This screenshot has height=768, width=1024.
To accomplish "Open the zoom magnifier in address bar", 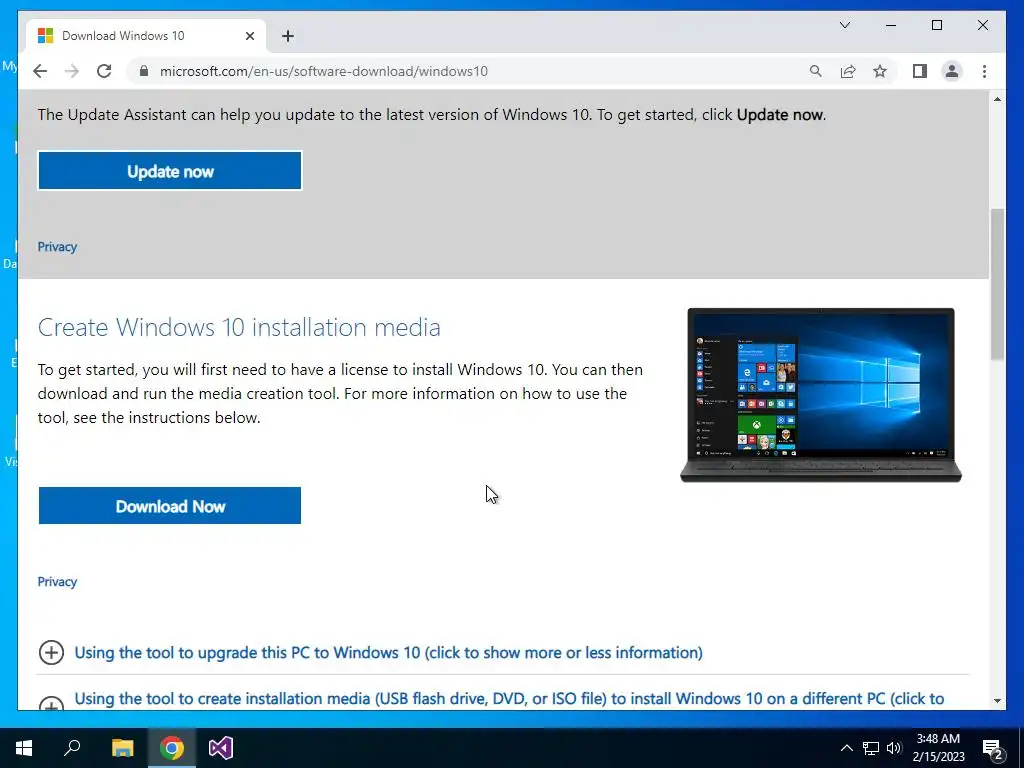I will pos(816,71).
